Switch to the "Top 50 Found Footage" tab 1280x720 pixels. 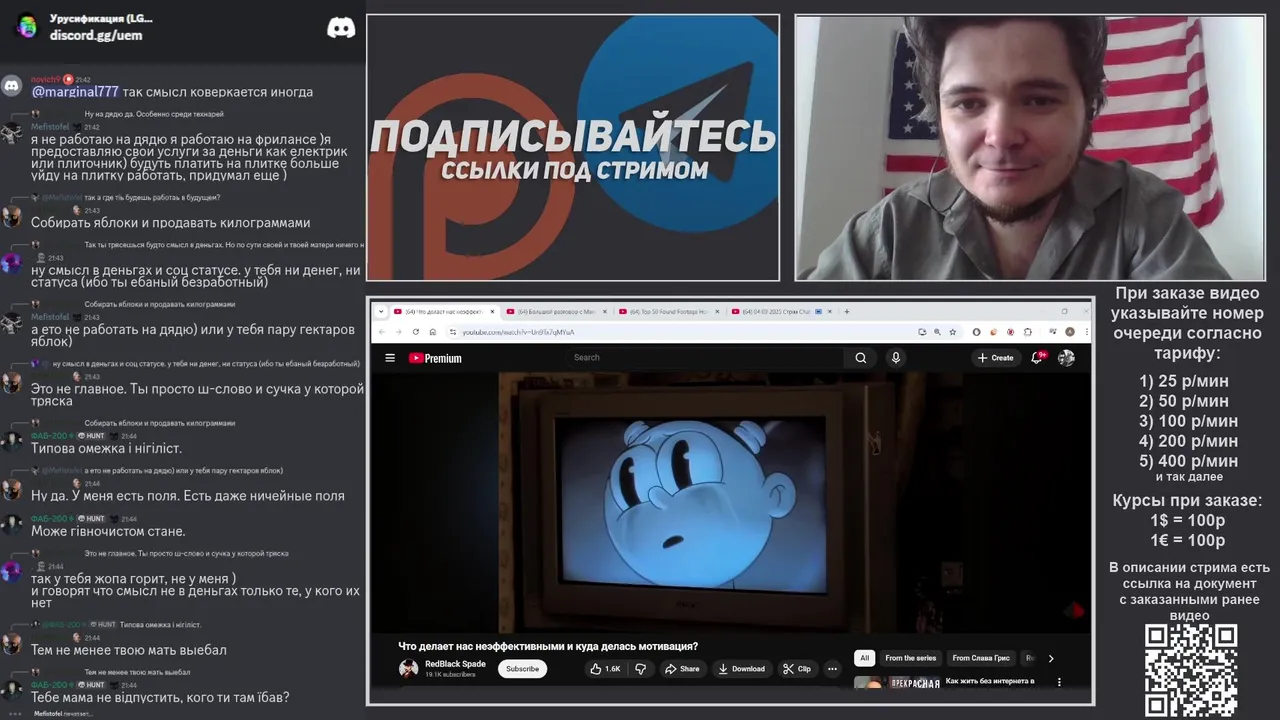coord(668,312)
